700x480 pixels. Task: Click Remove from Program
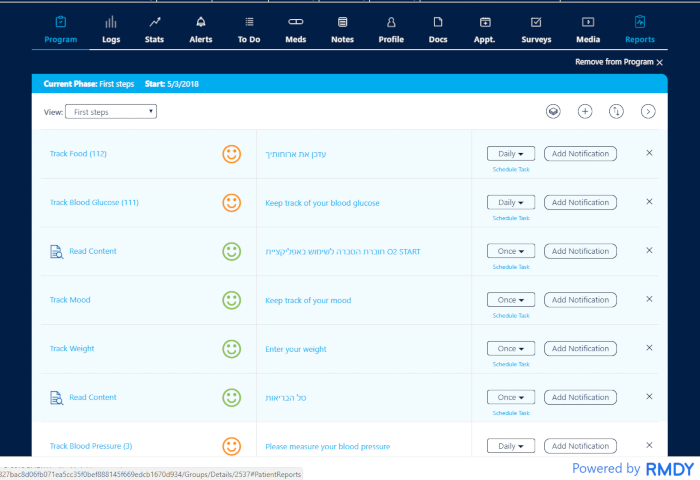pos(619,62)
